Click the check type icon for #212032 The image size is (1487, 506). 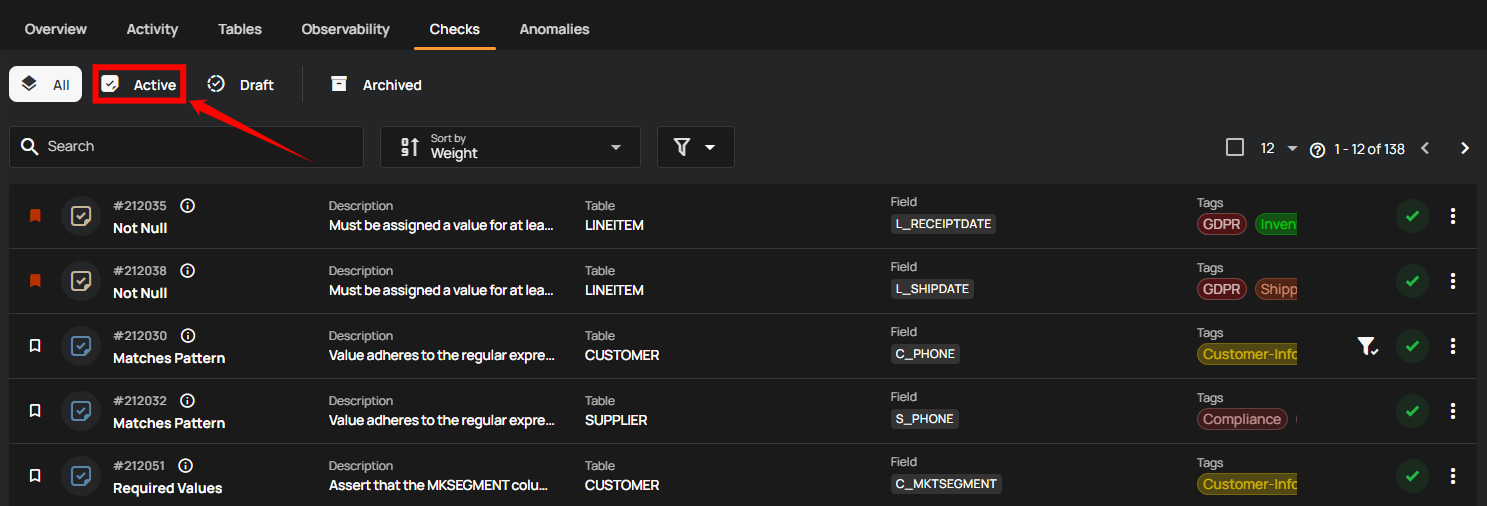[x=81, y=410]
